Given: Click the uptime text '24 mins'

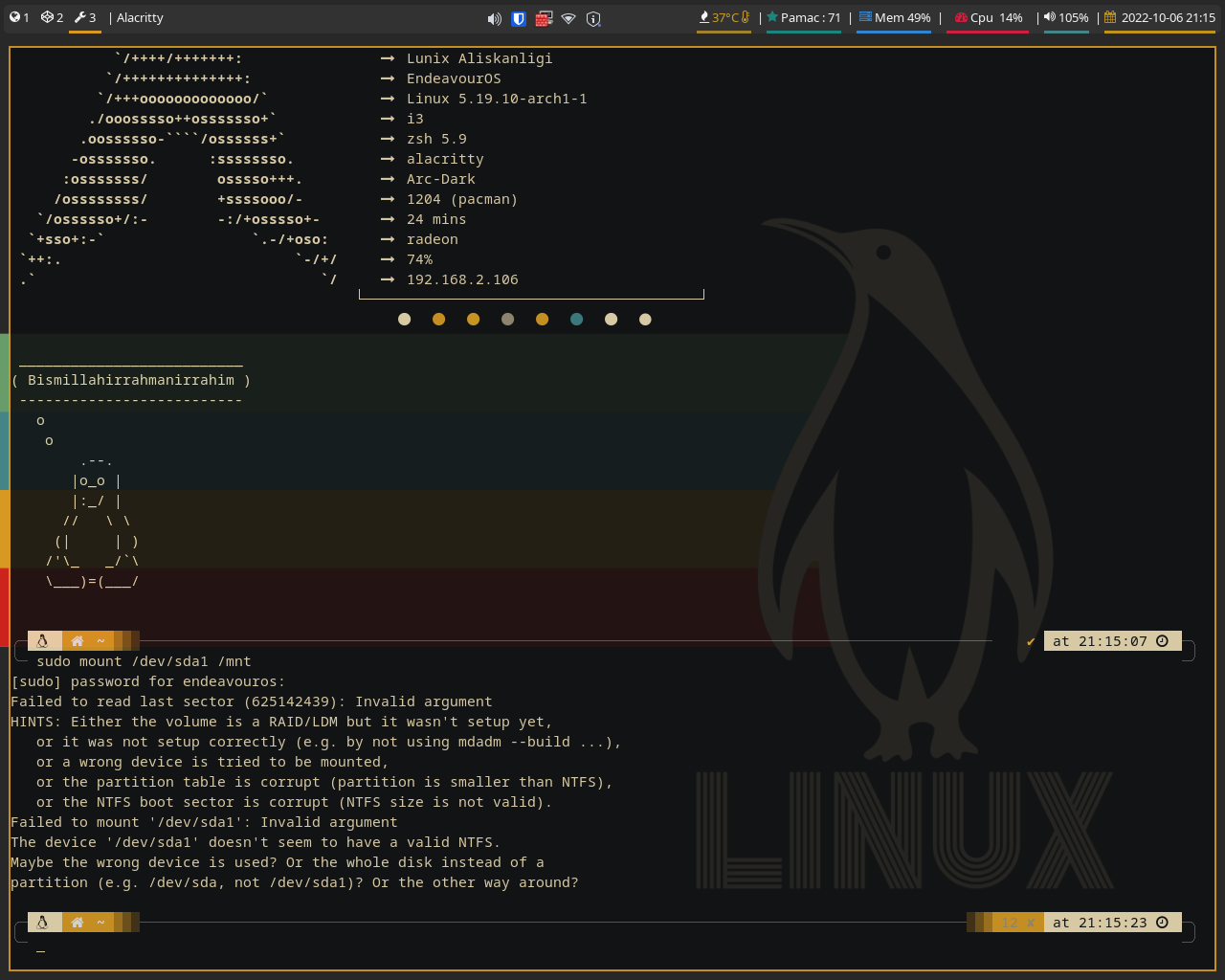Looking at the screenshot, I should click(436, 219).
